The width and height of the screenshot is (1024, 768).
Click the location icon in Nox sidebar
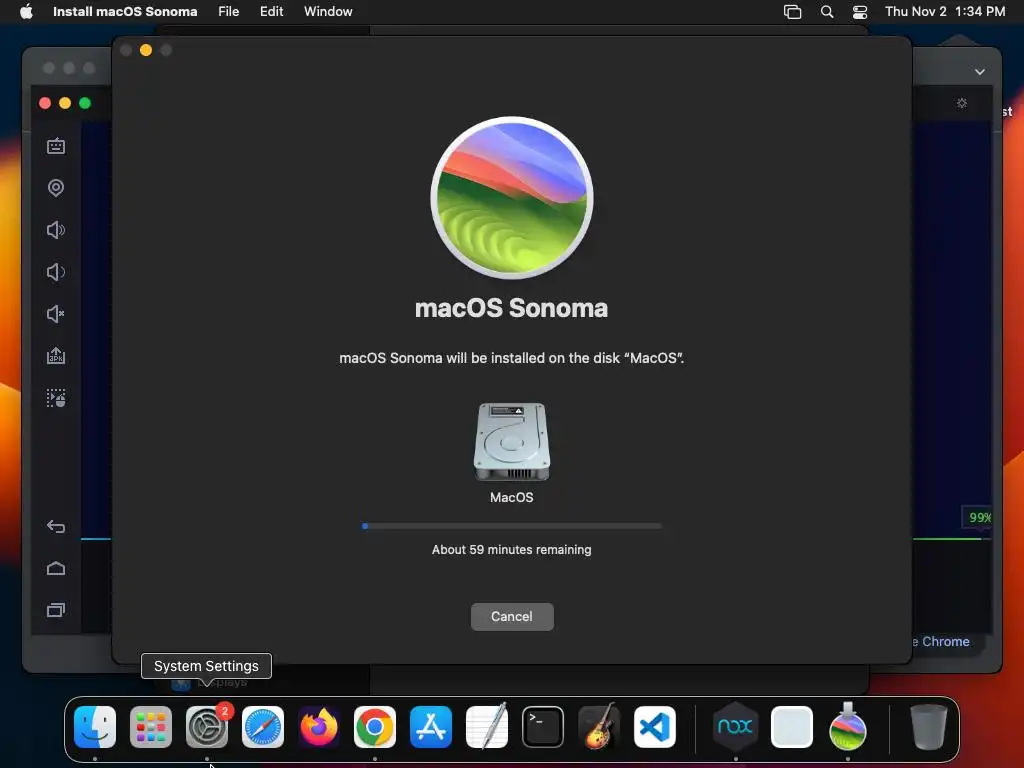[x=56, y=188]
